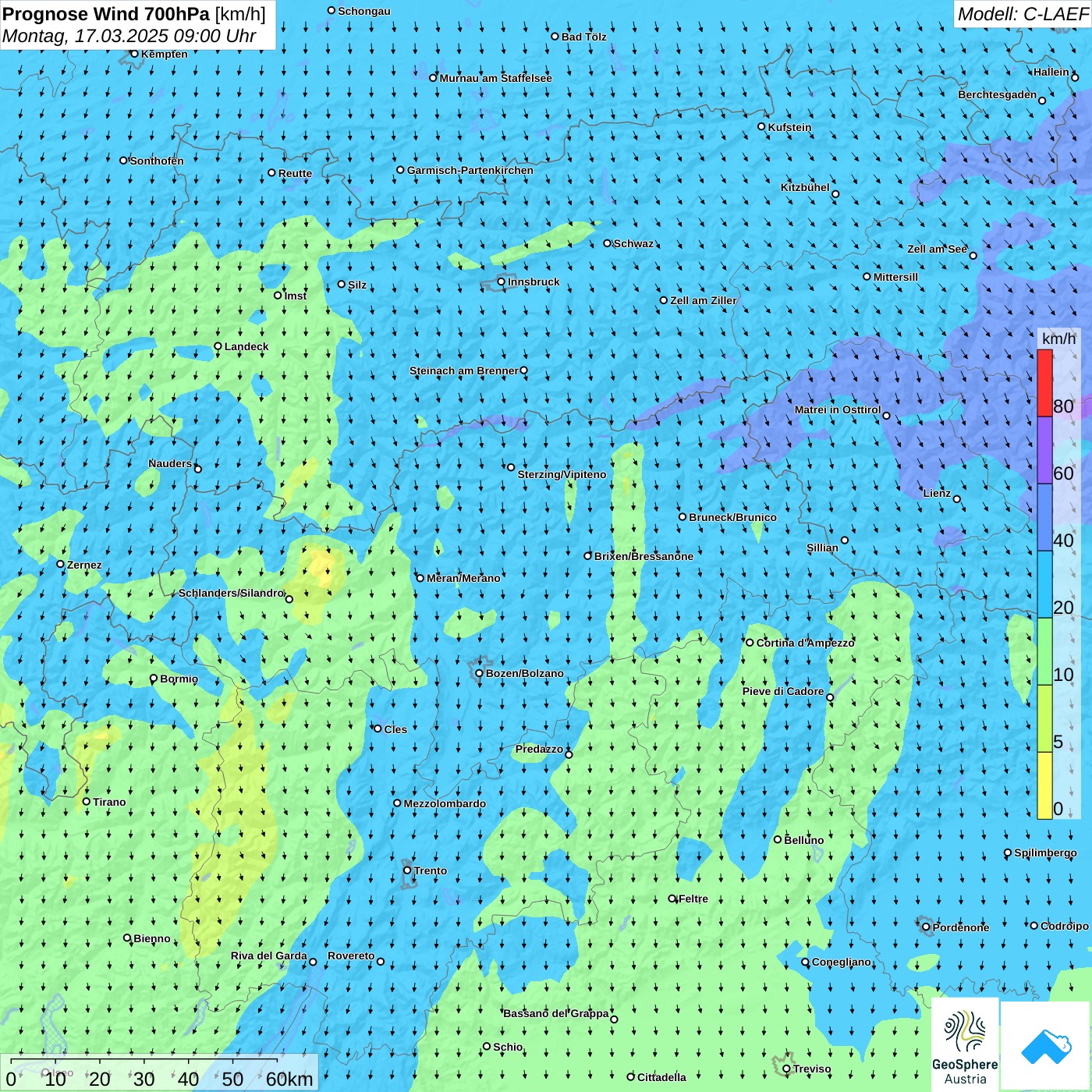
Task: Click the Landeck station dot
Action: (x=218, y=346)
